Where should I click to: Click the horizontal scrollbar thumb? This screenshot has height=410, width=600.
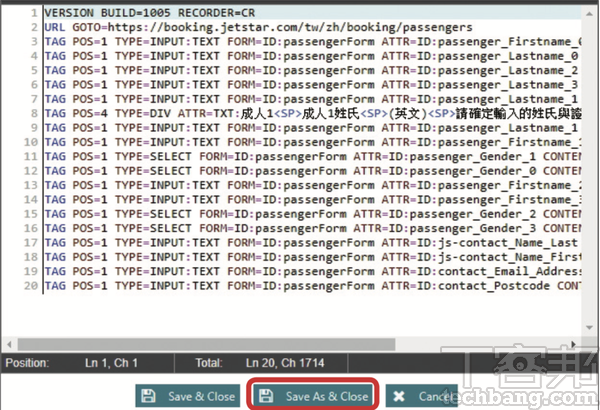tap(206, 344)
